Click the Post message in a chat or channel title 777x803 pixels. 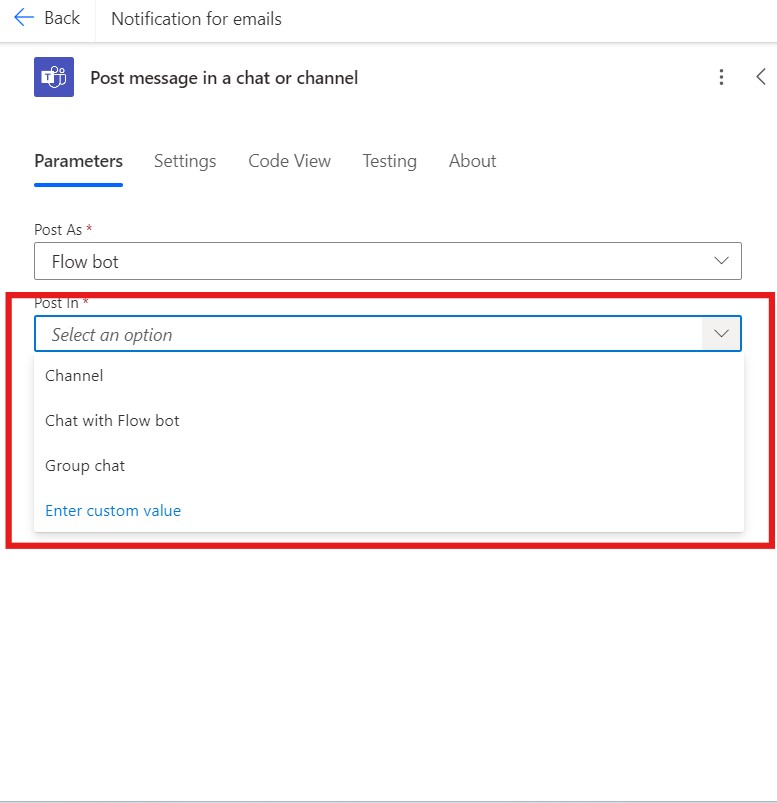pyautogui.click(x=224, y=78)
